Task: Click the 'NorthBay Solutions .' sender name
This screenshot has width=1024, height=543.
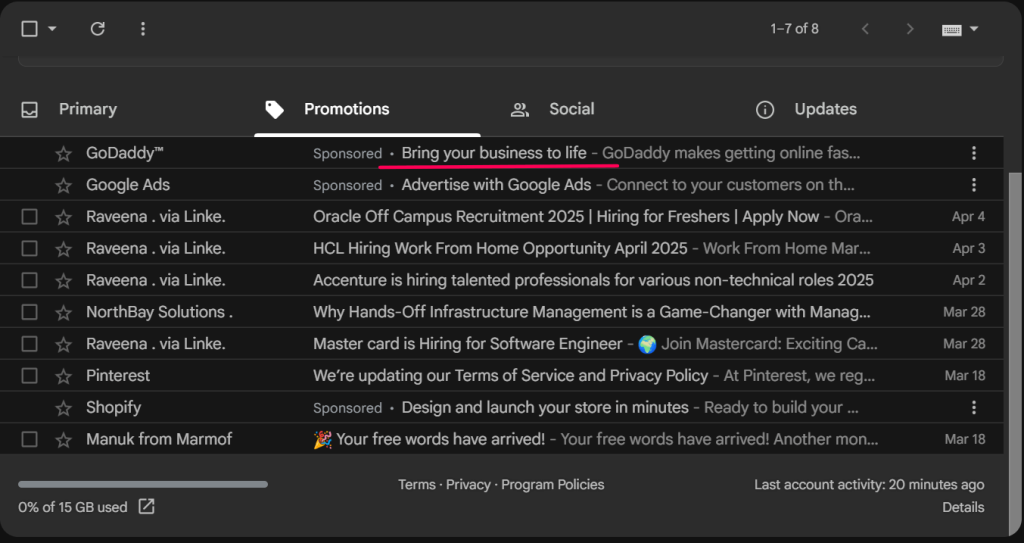Action: 159,312
